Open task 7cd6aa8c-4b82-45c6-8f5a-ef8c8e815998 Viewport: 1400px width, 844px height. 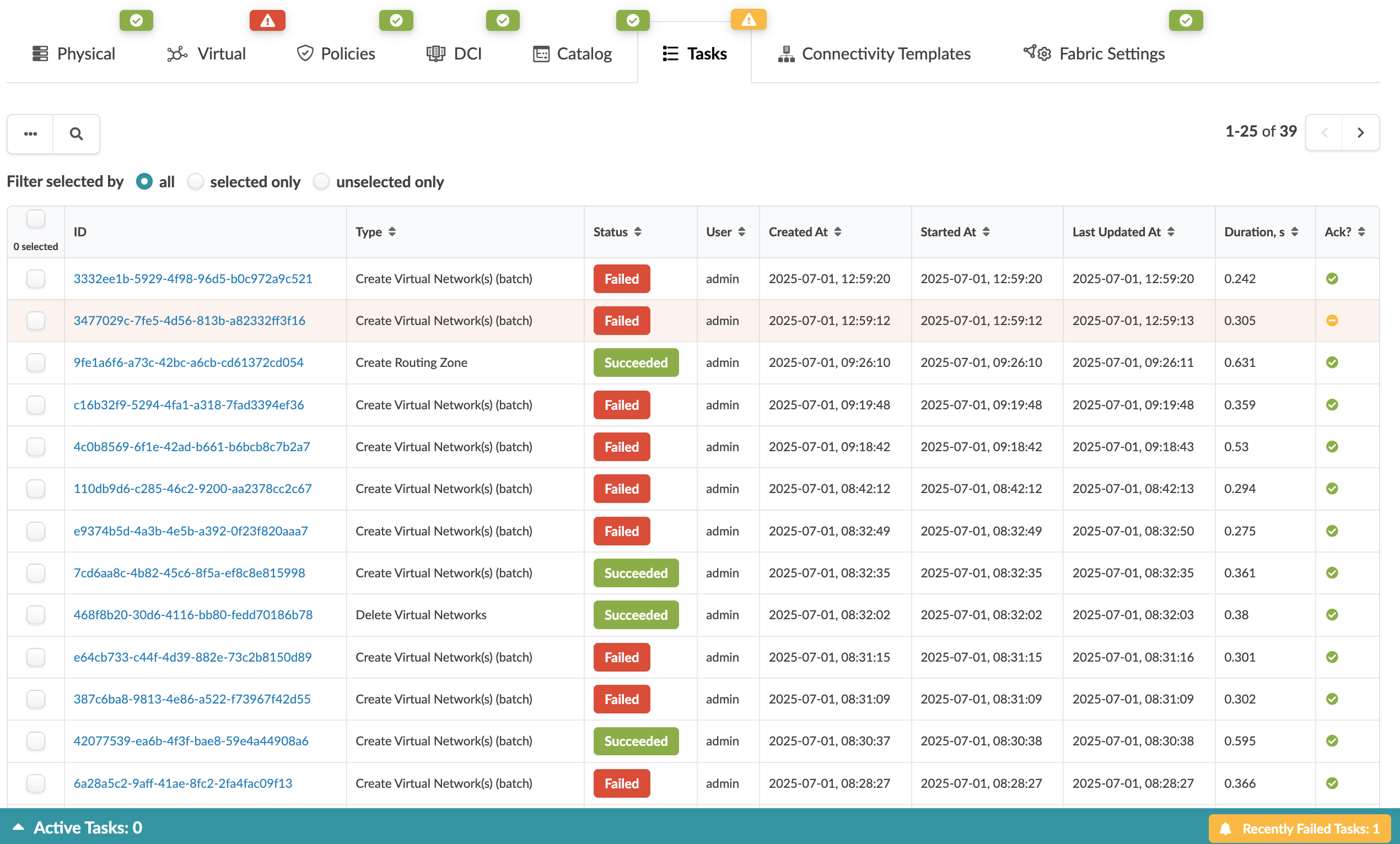(x=189, y=572)
